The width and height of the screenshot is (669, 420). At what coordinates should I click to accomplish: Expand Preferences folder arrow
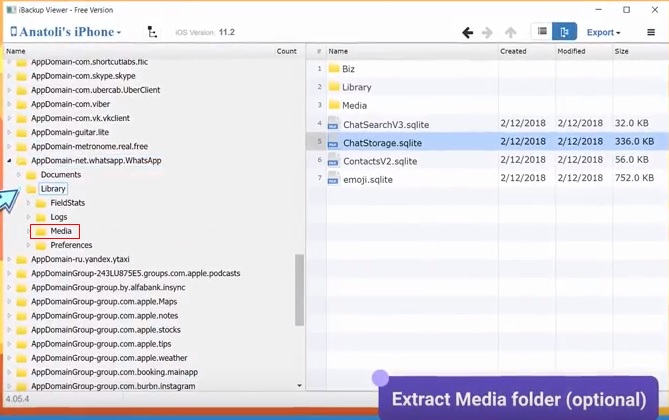tap(29, 245)
